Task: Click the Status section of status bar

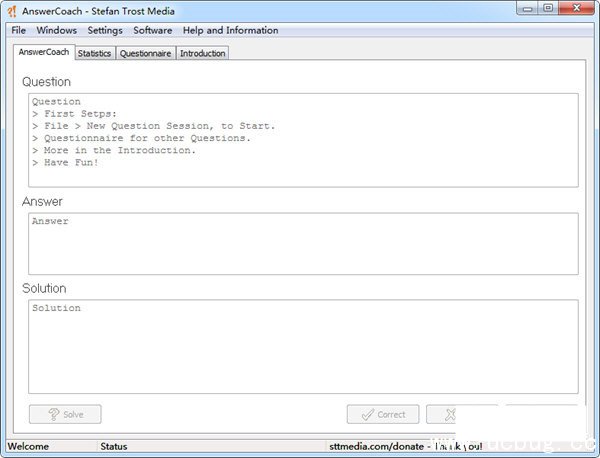Action: [113, 445]
